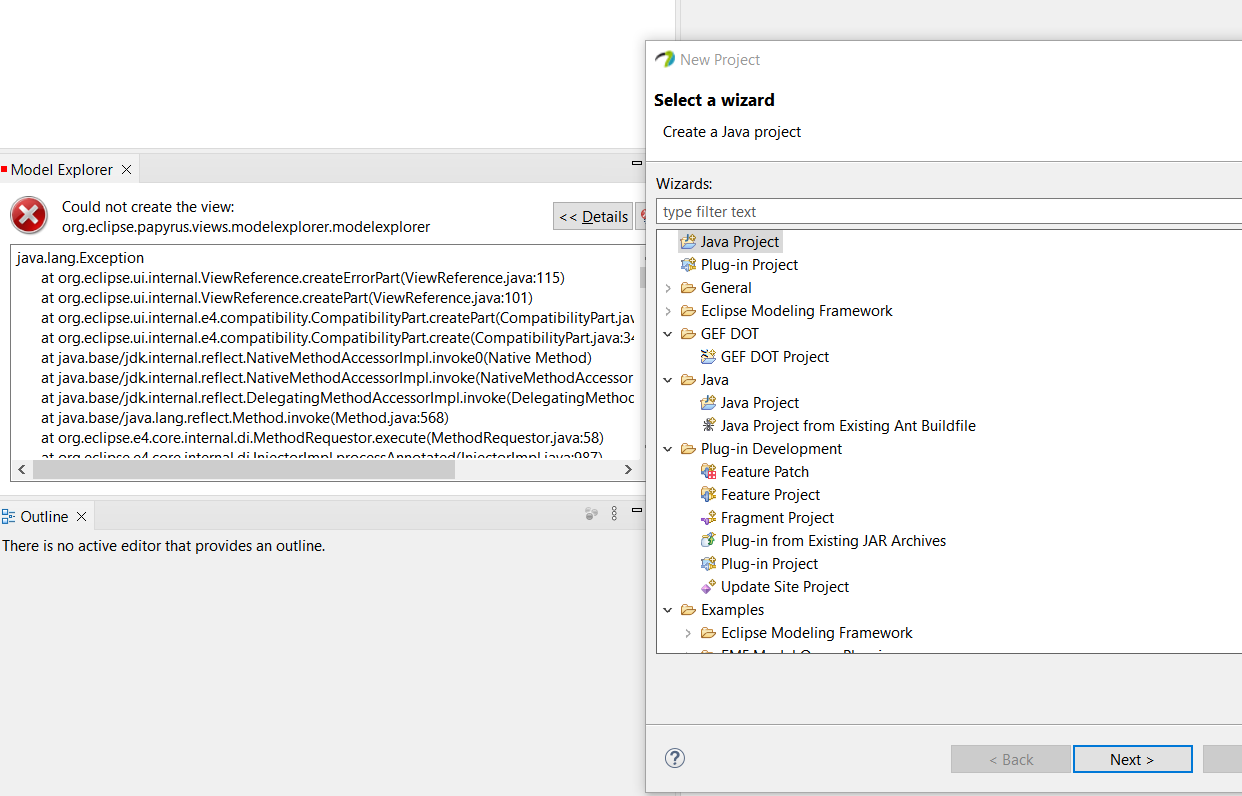Choose the Feature Project wizard icon

[708, 495]
